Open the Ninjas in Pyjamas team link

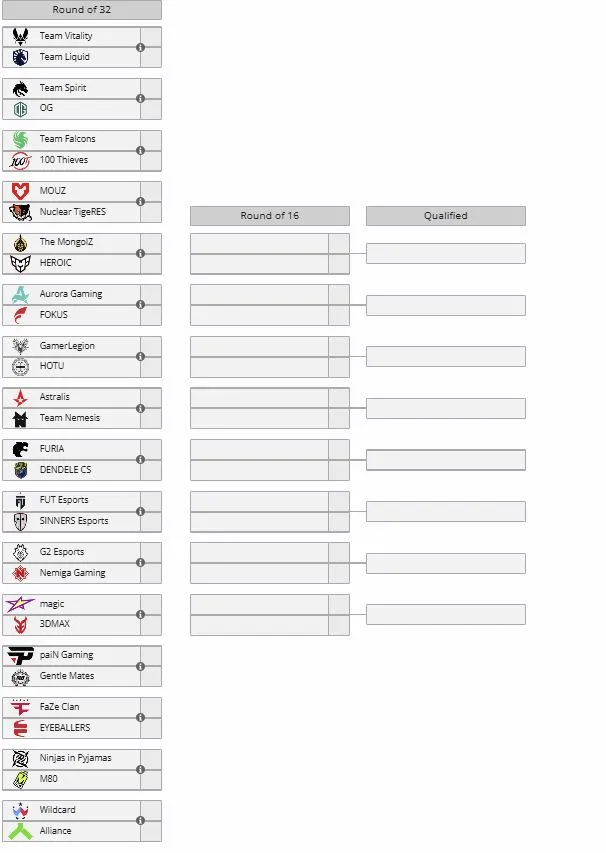coord(75,758)
